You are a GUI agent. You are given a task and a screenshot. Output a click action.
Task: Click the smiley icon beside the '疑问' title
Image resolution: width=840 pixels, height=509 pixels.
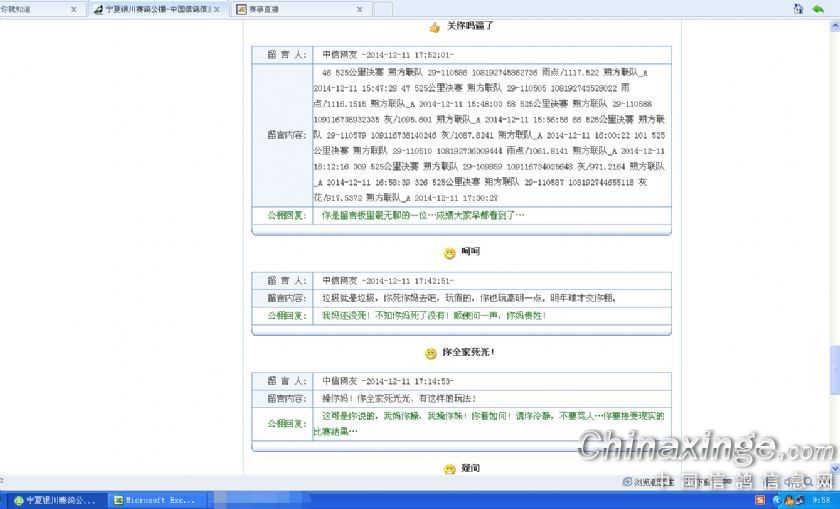click(450, 469)
